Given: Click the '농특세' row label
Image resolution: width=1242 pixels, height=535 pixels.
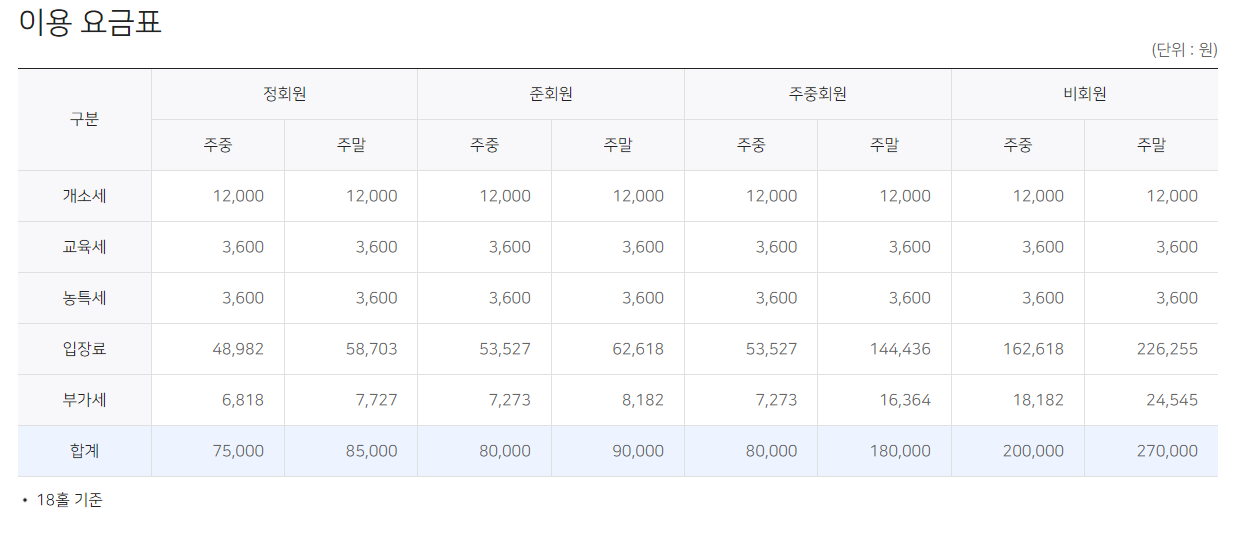Looking at the screenshot, I should pyautogui.click(x=84, y=298).
